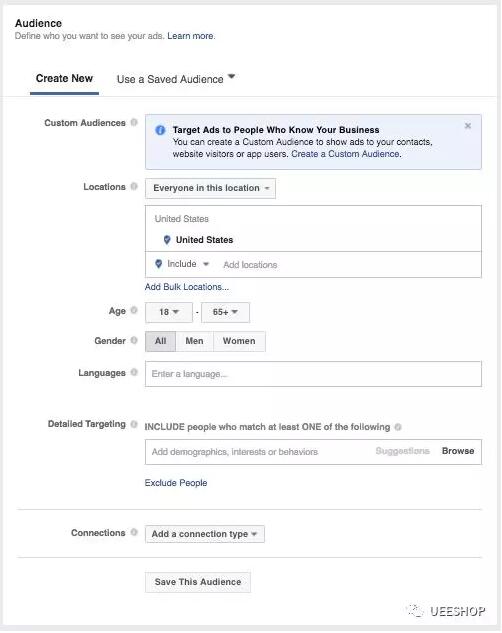Click info icon after 'ONE of the following'

[x=398, y=427]
